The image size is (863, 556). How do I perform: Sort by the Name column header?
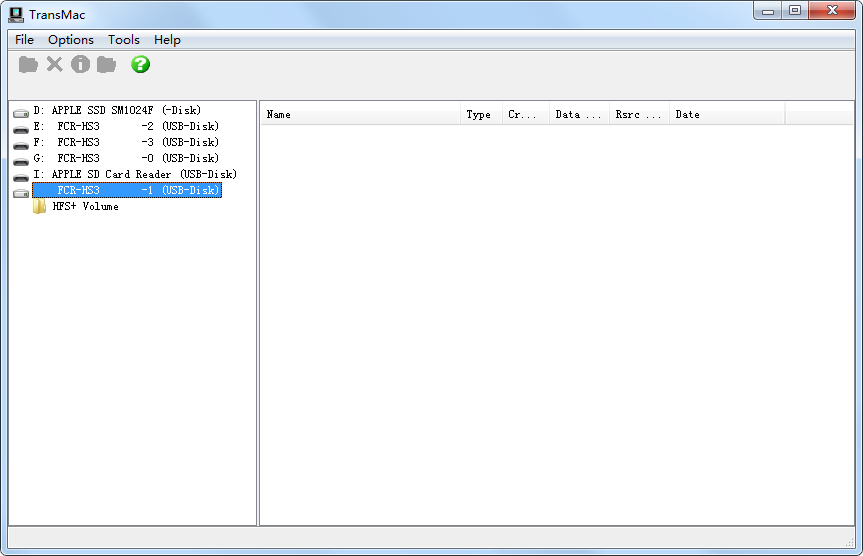361,115
